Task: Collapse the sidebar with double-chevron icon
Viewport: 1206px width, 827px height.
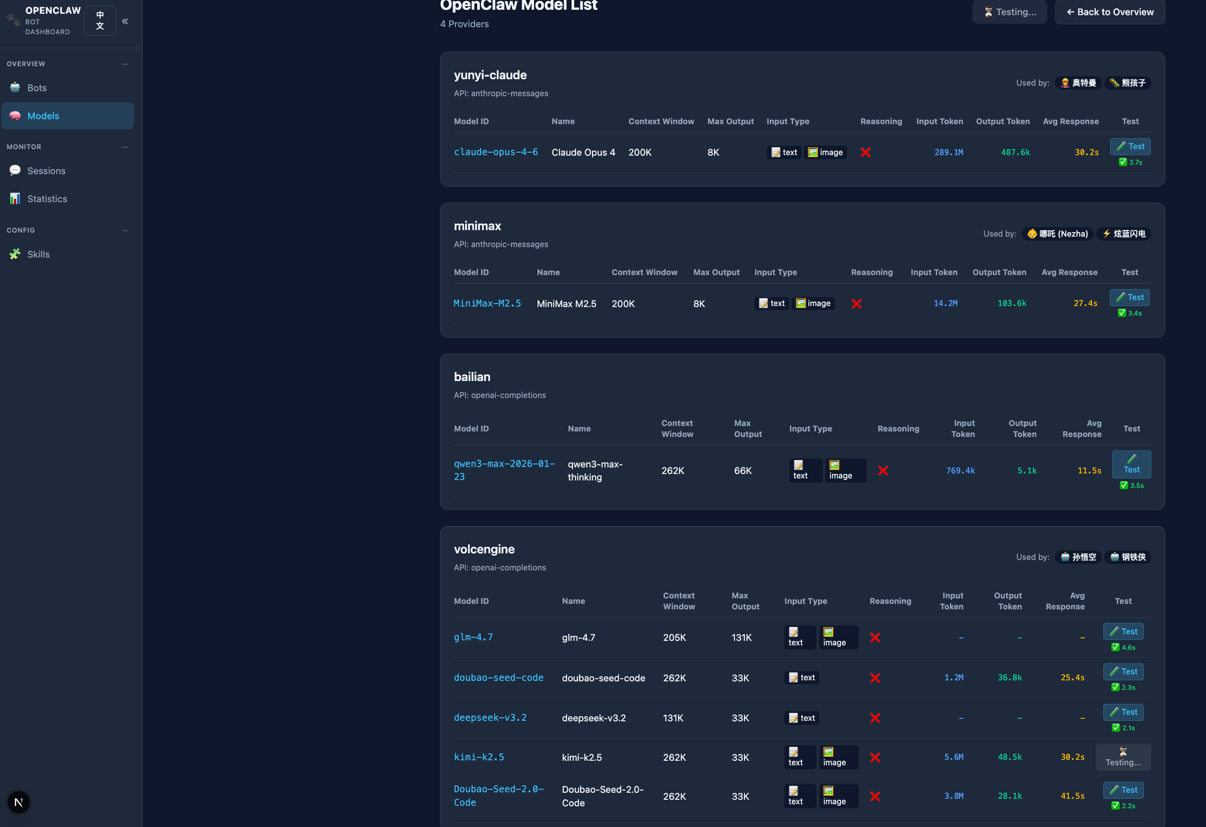Action: (125, 21)
